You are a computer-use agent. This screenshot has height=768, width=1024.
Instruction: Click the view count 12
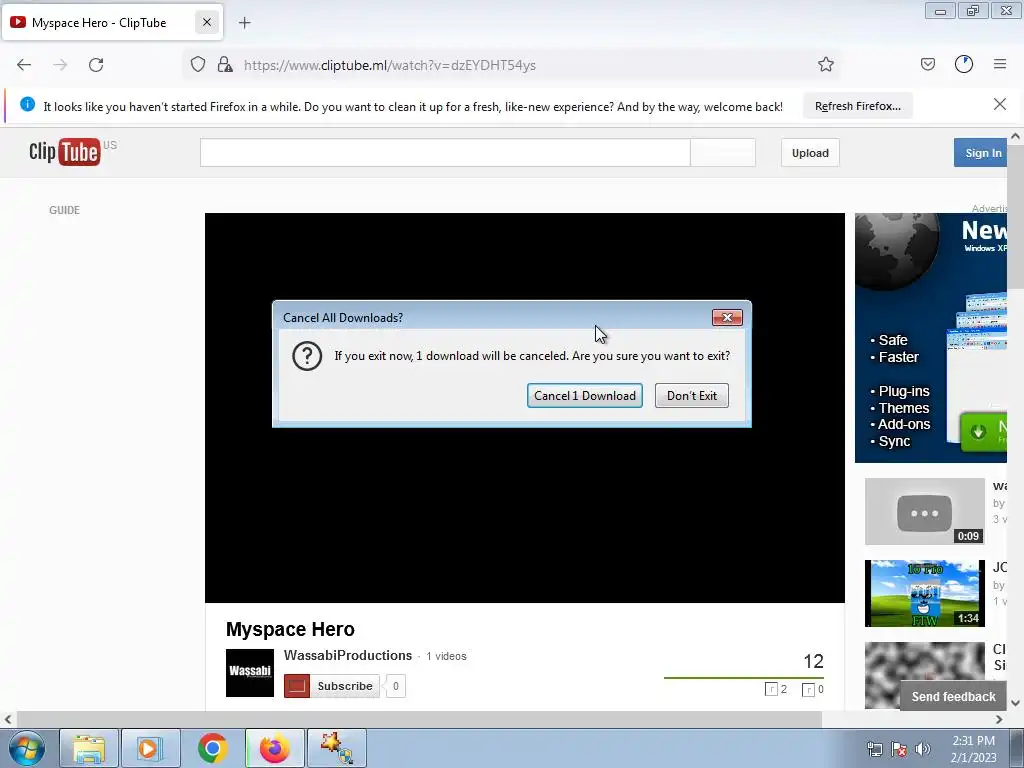(813, 662)
